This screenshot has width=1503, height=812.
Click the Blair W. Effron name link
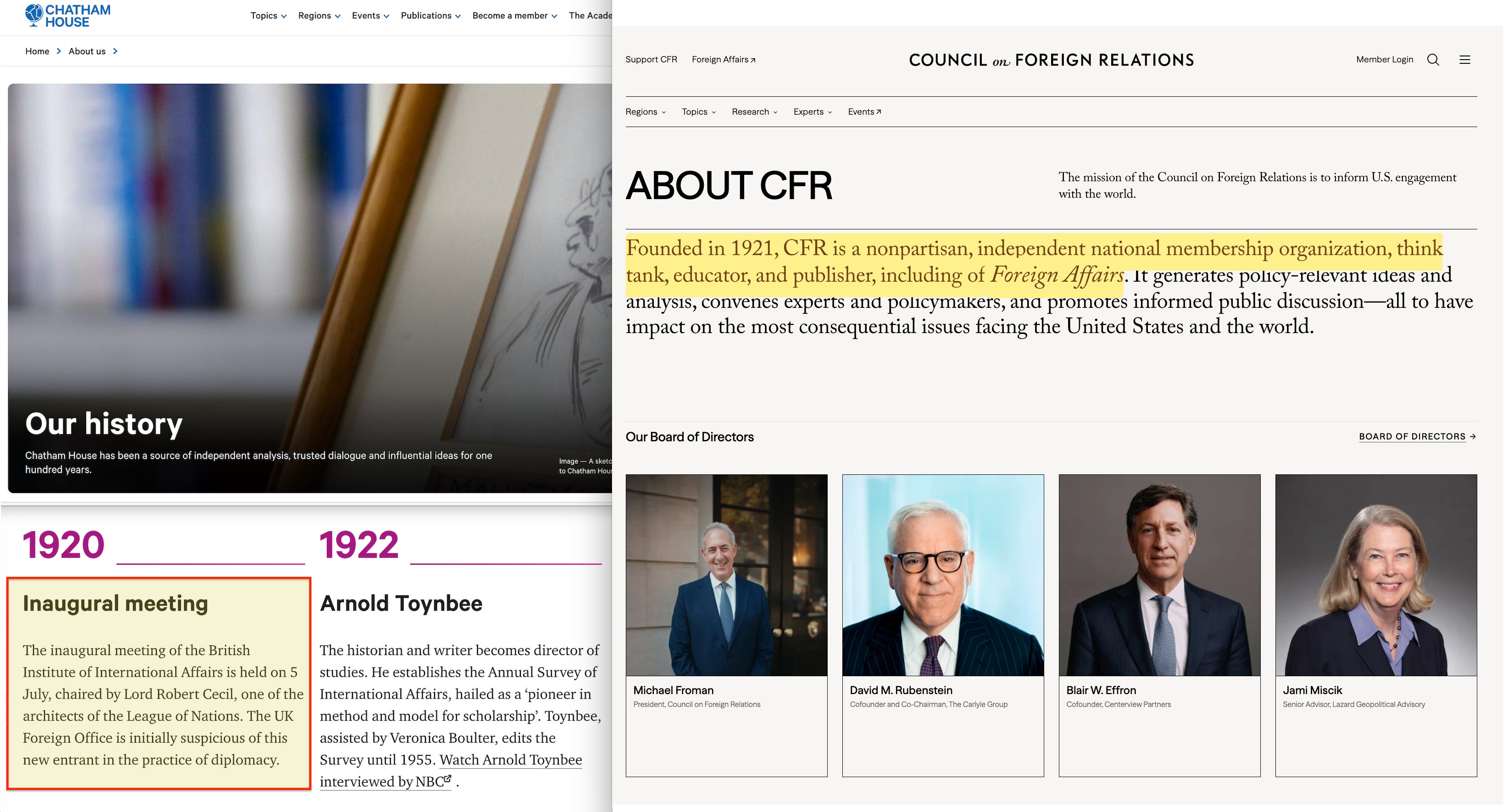click(x=1101, y=690)
